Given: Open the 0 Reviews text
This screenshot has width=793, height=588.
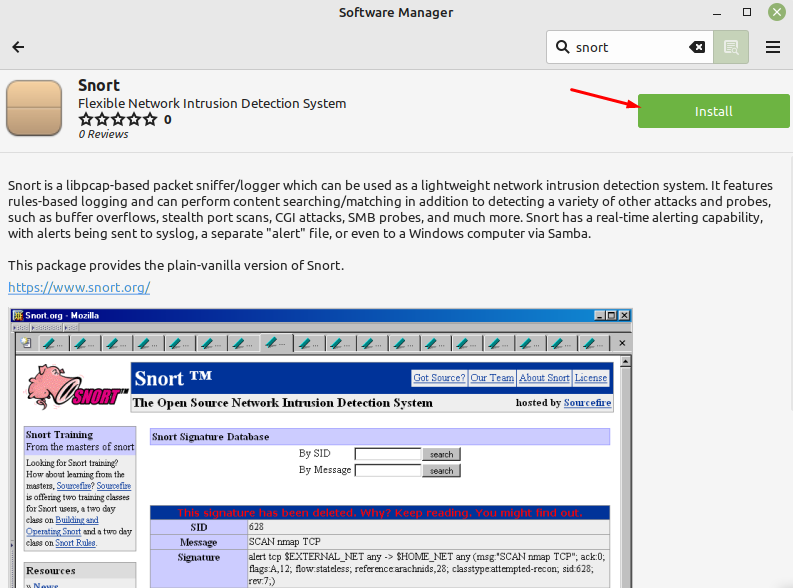Looking at the screenshot, I should [103, 134].
